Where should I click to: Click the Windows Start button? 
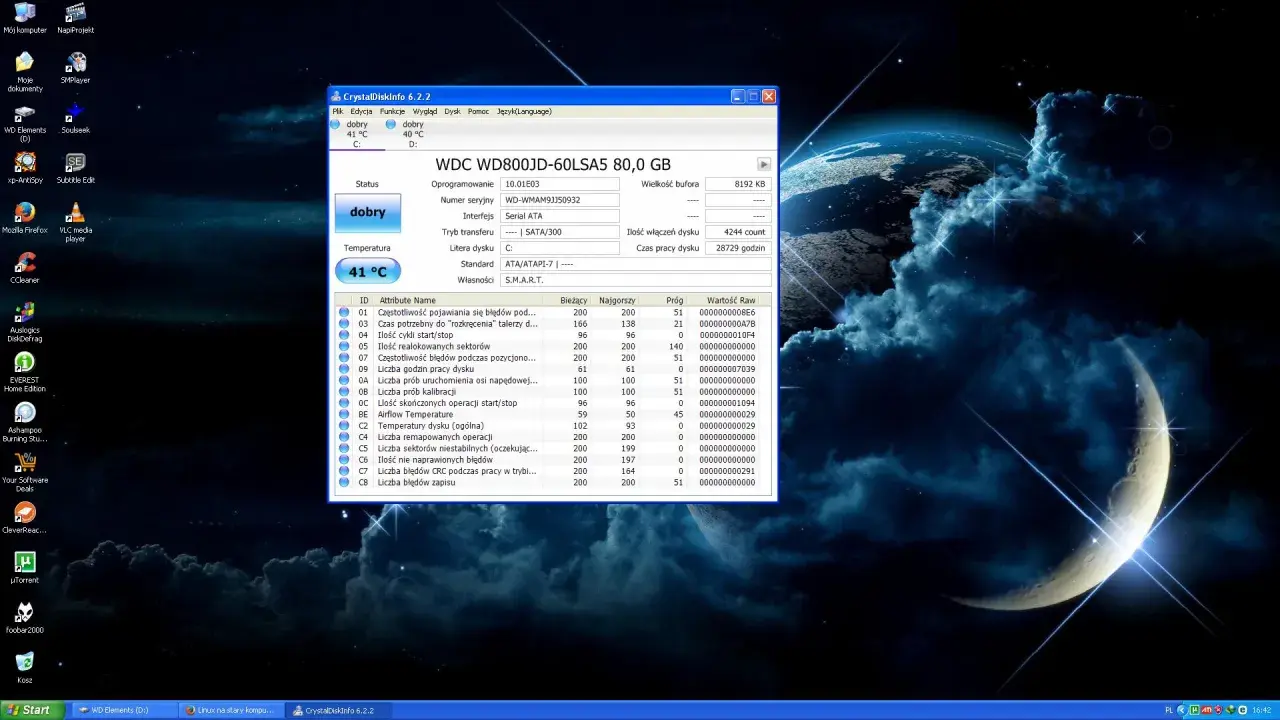point(32,710)
